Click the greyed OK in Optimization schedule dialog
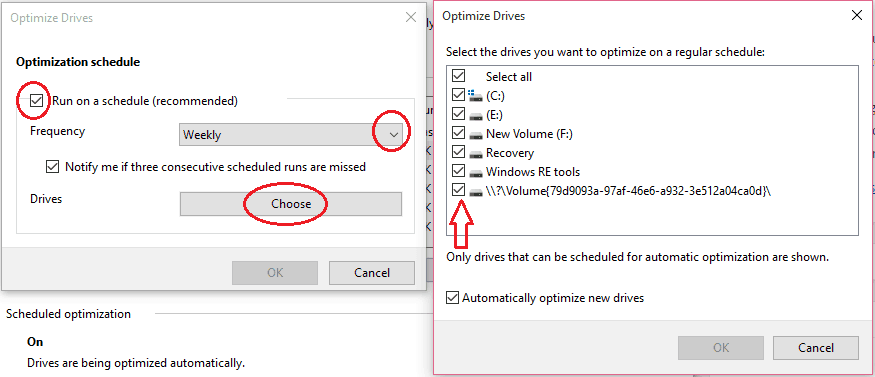This screenshot has width=875, height=377. click(x=275, y=273)
